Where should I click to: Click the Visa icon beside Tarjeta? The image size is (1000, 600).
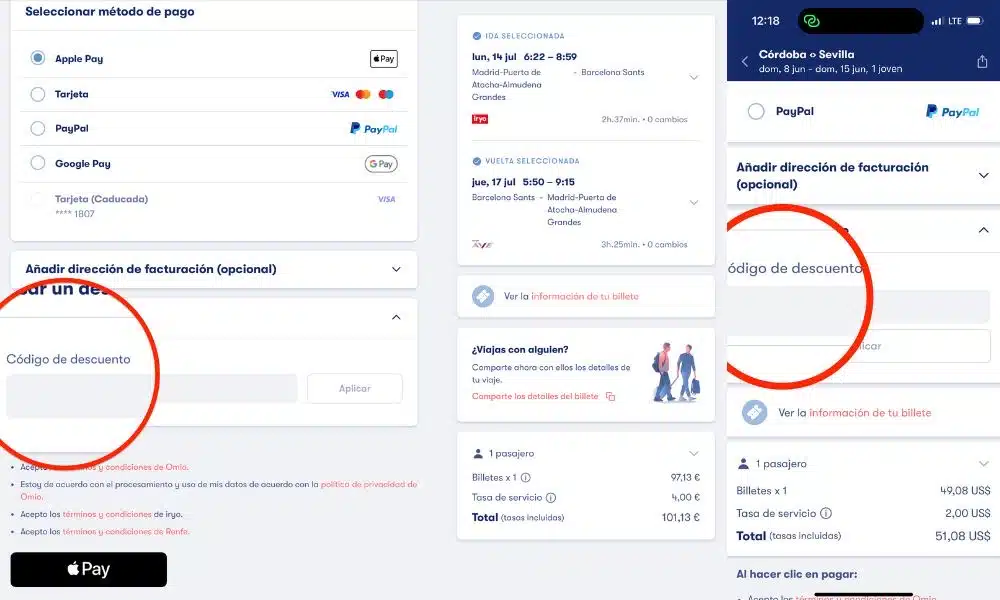tap(340, 93)
